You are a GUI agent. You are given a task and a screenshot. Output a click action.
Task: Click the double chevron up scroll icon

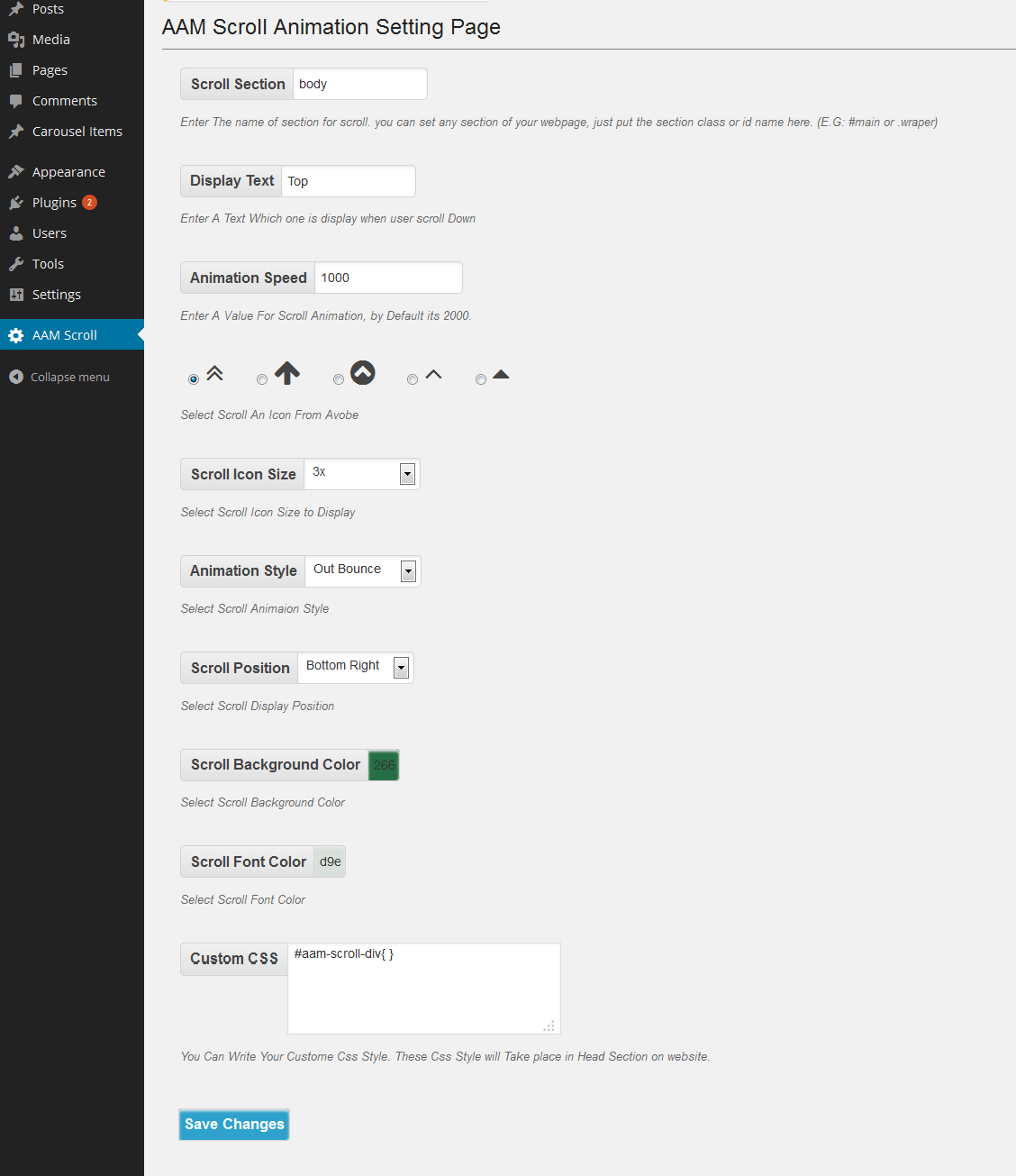coord(214,373)
